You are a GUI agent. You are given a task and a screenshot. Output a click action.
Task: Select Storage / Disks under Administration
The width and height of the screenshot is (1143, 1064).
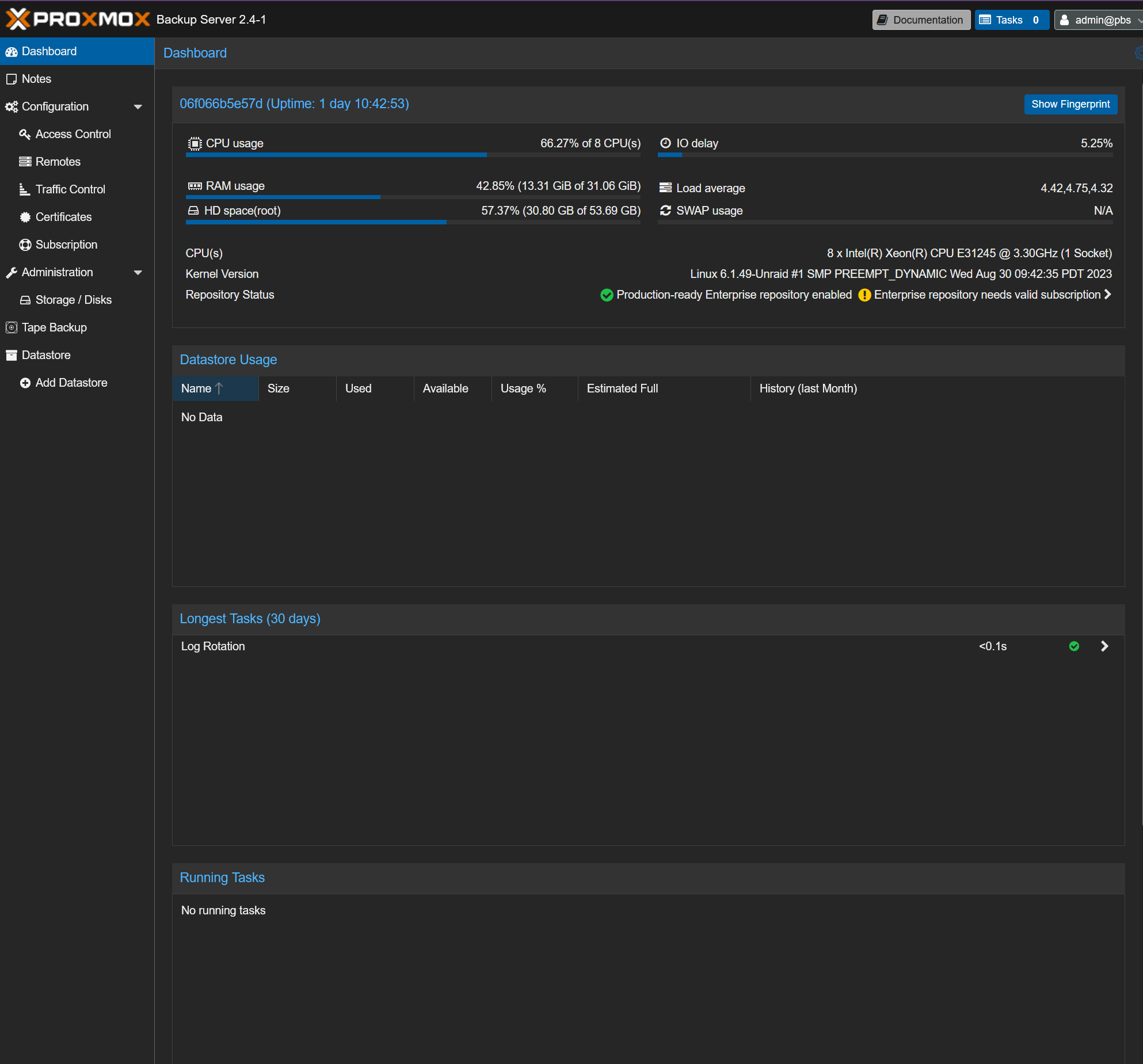74,299
